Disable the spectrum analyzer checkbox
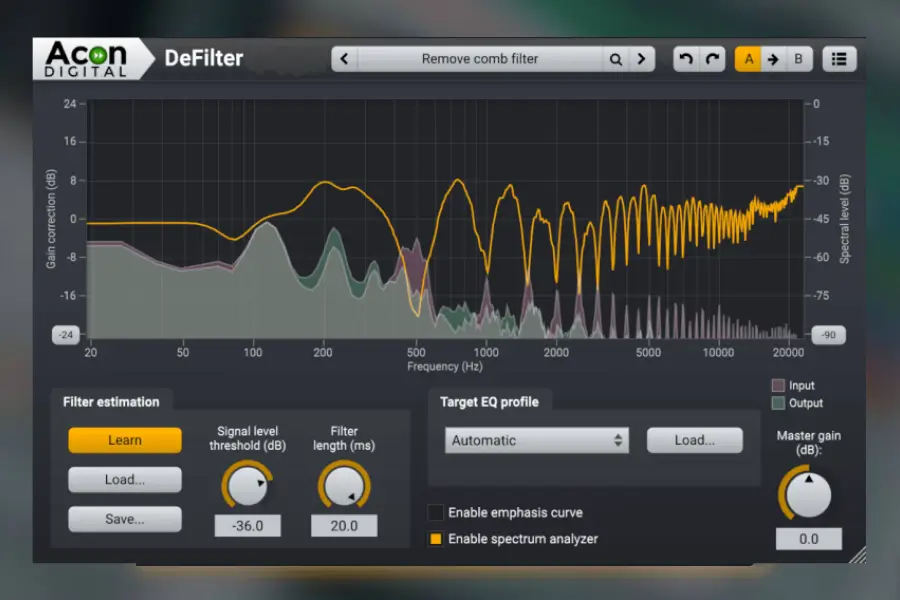Image resolution: width=900 pixels, height=600 pixels. (436, 539)
